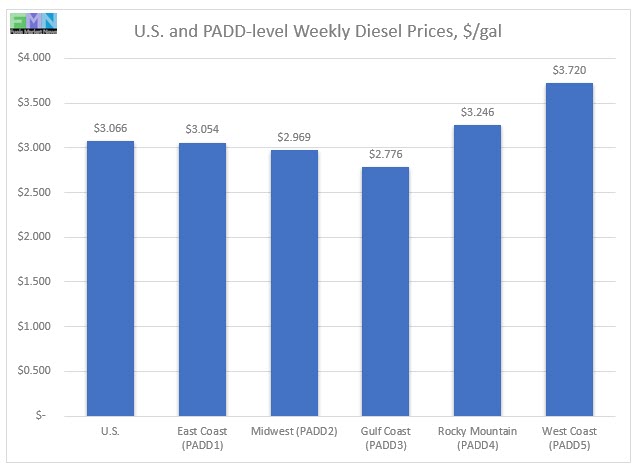The image size is (639, 469).
Task: Click the Rocky Mountain (PADD4) bar
Action: tap(476, 270)
